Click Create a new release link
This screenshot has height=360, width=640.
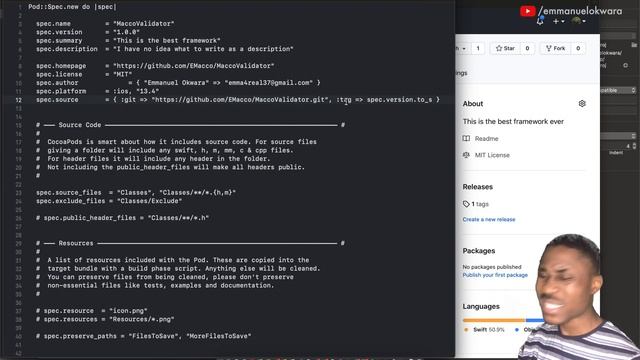[489, 220]
